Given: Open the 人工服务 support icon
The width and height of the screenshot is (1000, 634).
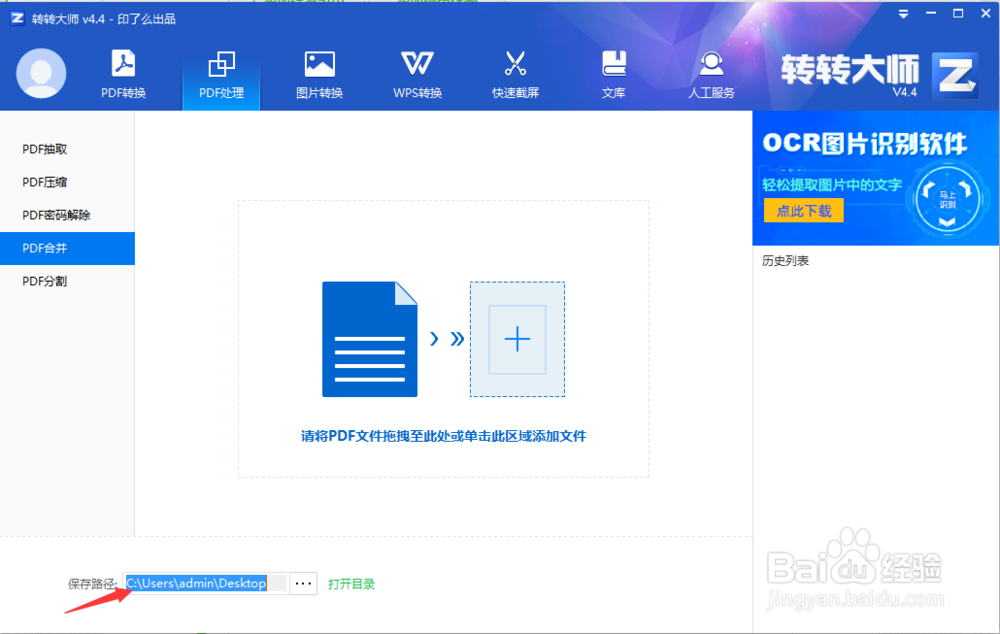Looking at the screenshot, I should click(x=711, y=75).
